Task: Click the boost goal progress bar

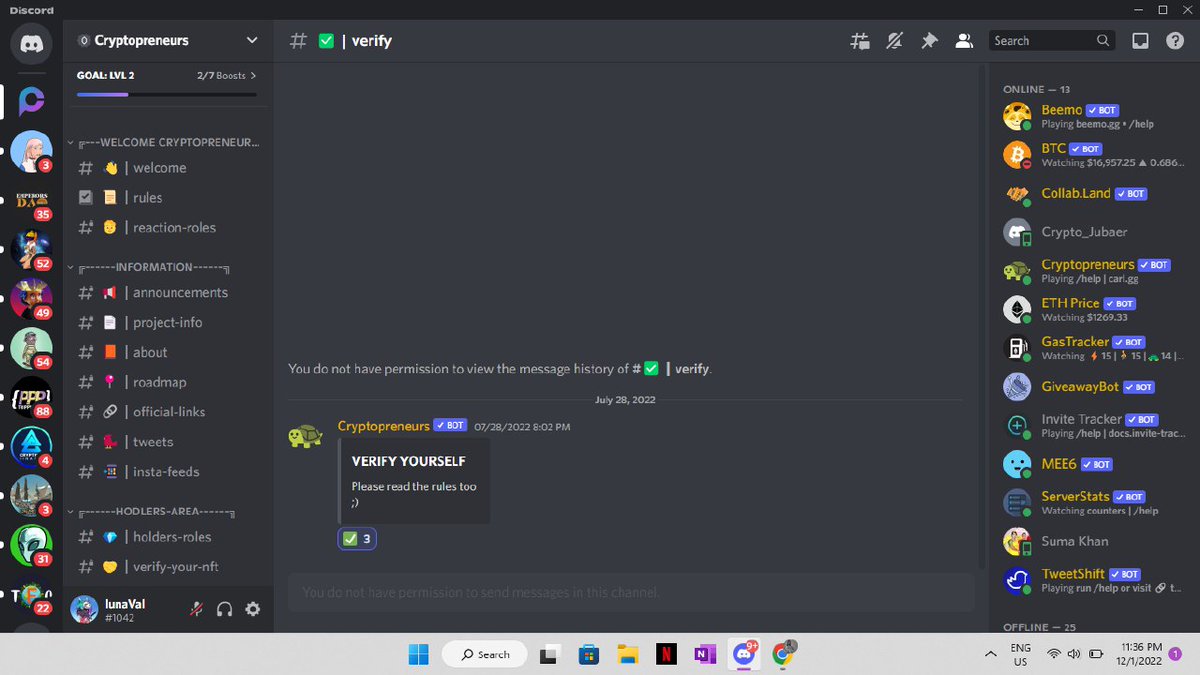Action: click(167, 94)
